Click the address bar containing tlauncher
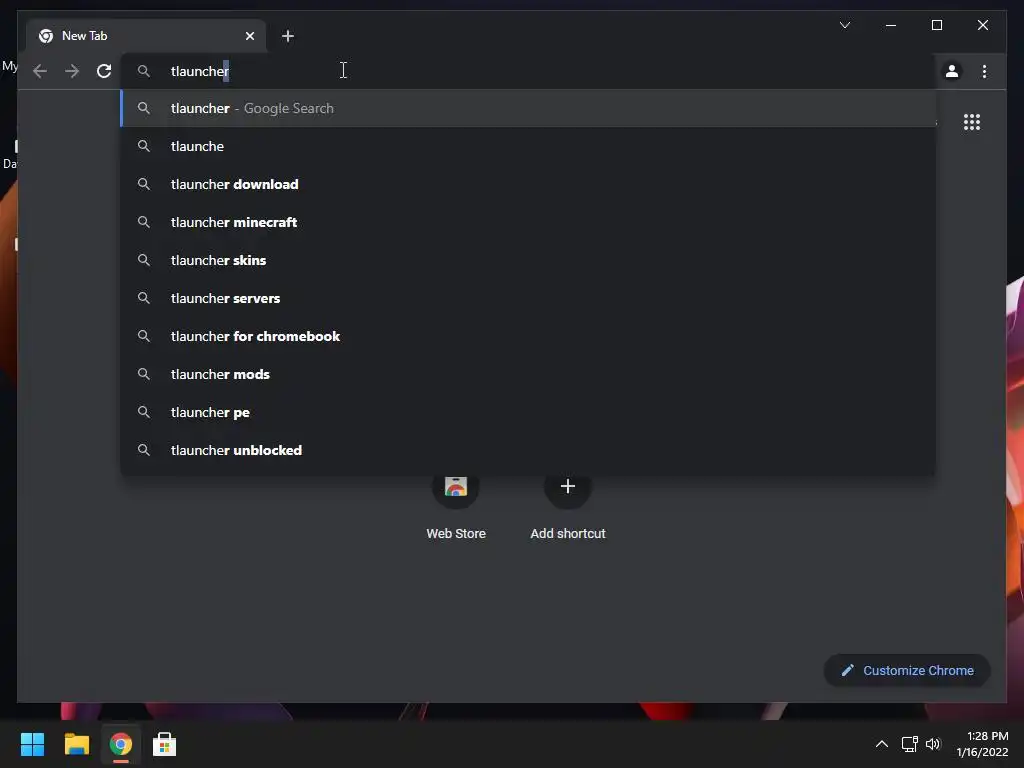Screen dimensions: 1024x768 click(528, 71)
